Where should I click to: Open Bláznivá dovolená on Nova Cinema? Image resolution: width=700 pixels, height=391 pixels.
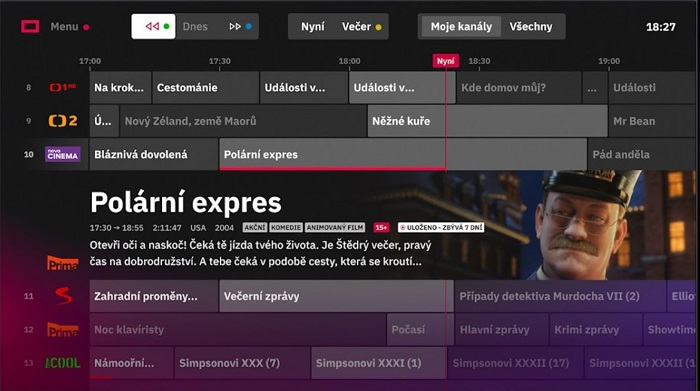(x=154, y=154)
